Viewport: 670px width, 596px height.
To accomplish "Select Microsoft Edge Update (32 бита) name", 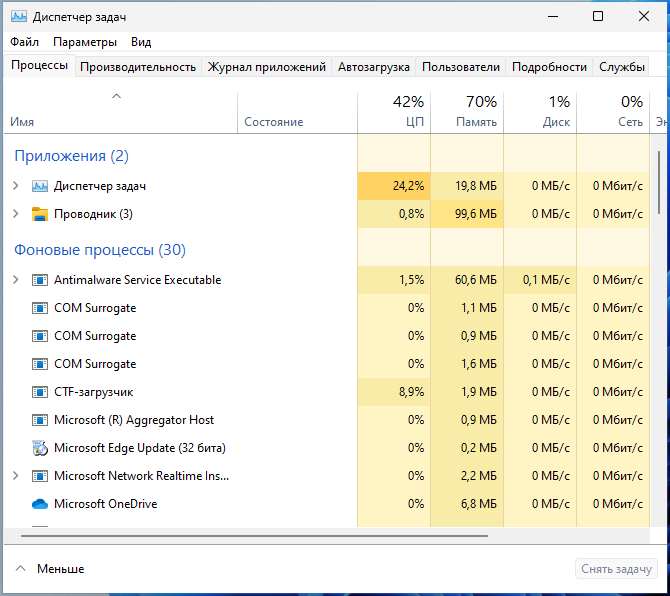I will [x=140, y=448].
